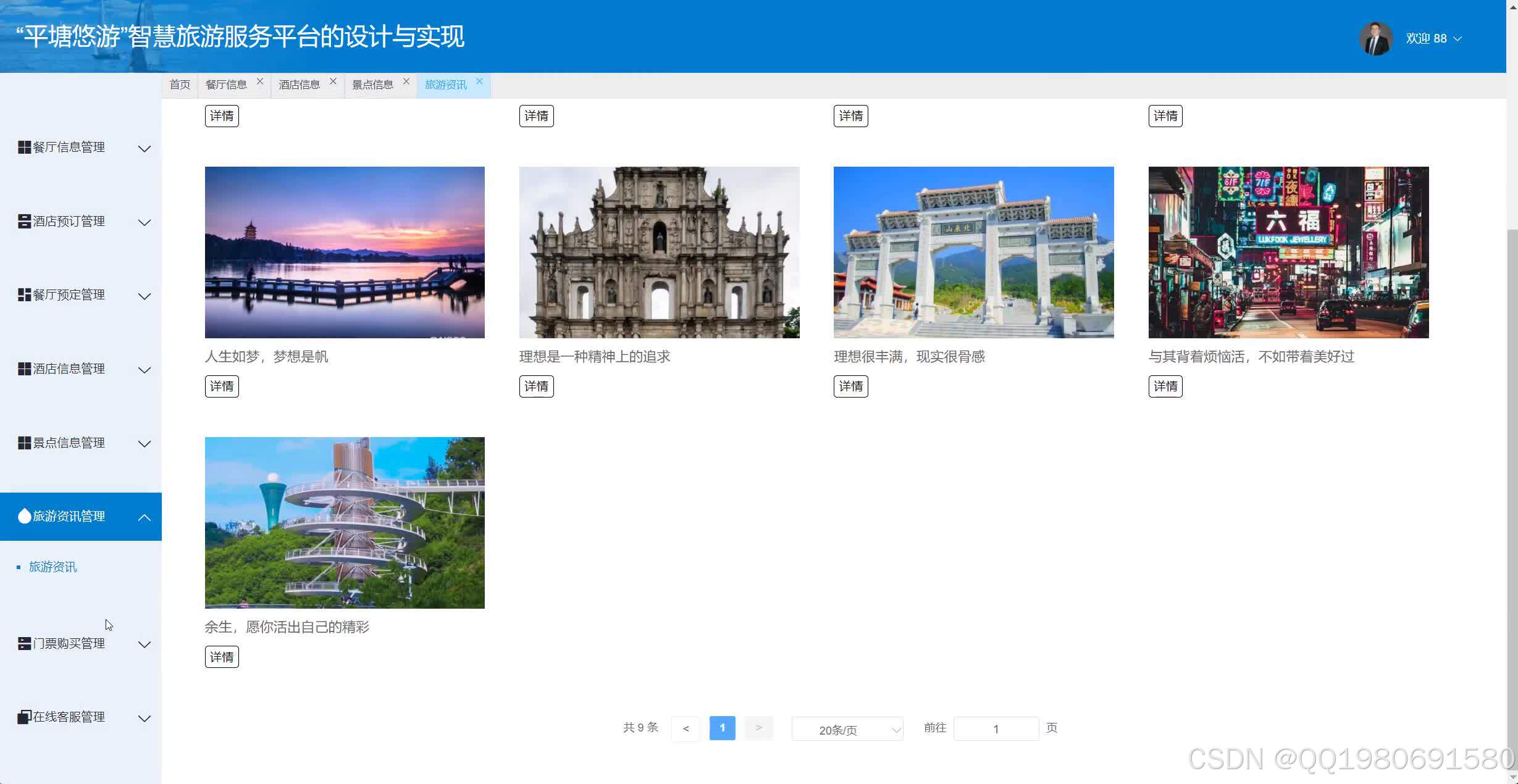Screen dimensions: 1518x784
Task: Click the 门票购买管理 sidebar icon
Action: [23, 643]
